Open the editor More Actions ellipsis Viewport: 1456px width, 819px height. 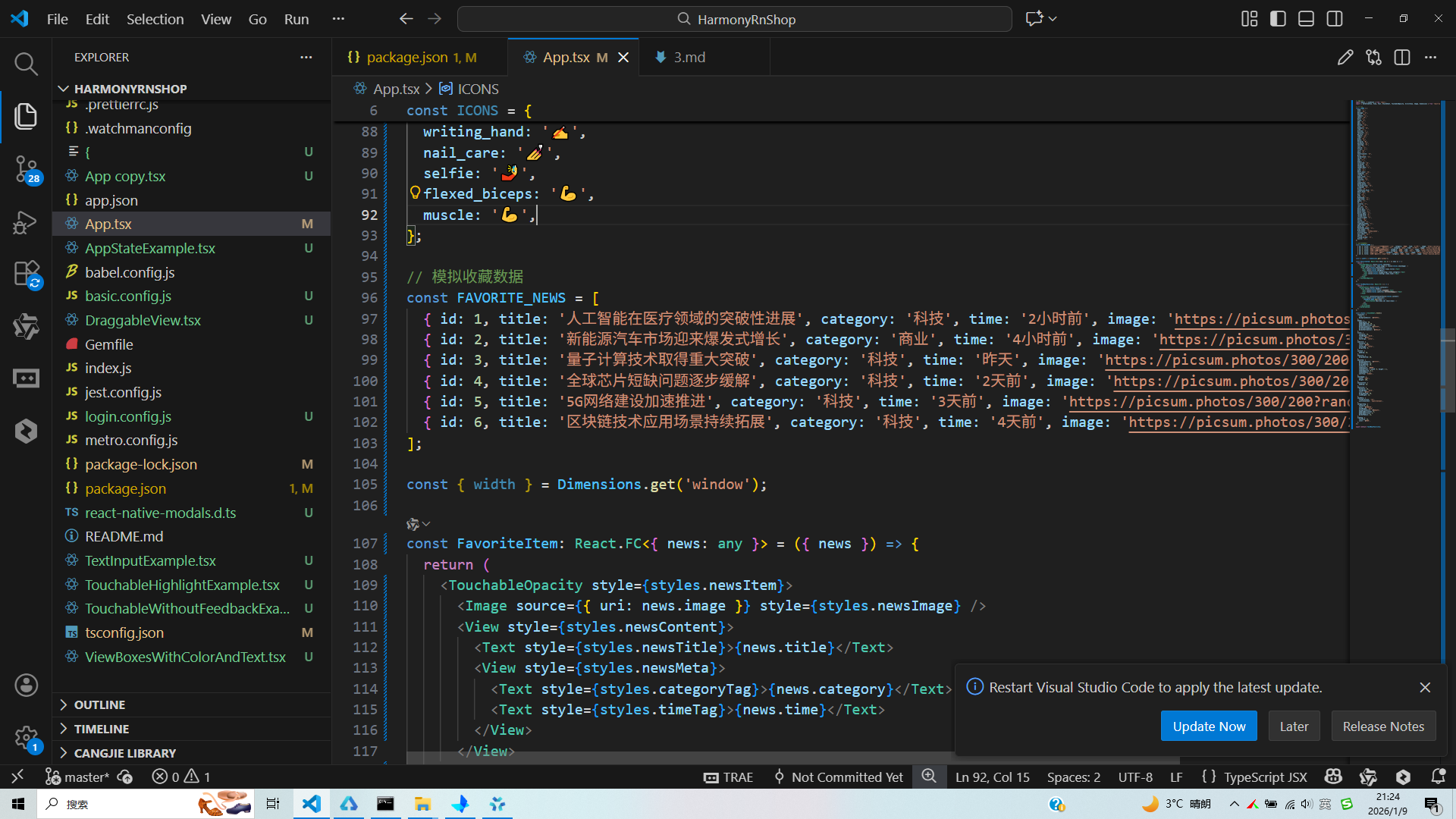click(1430, 58)
